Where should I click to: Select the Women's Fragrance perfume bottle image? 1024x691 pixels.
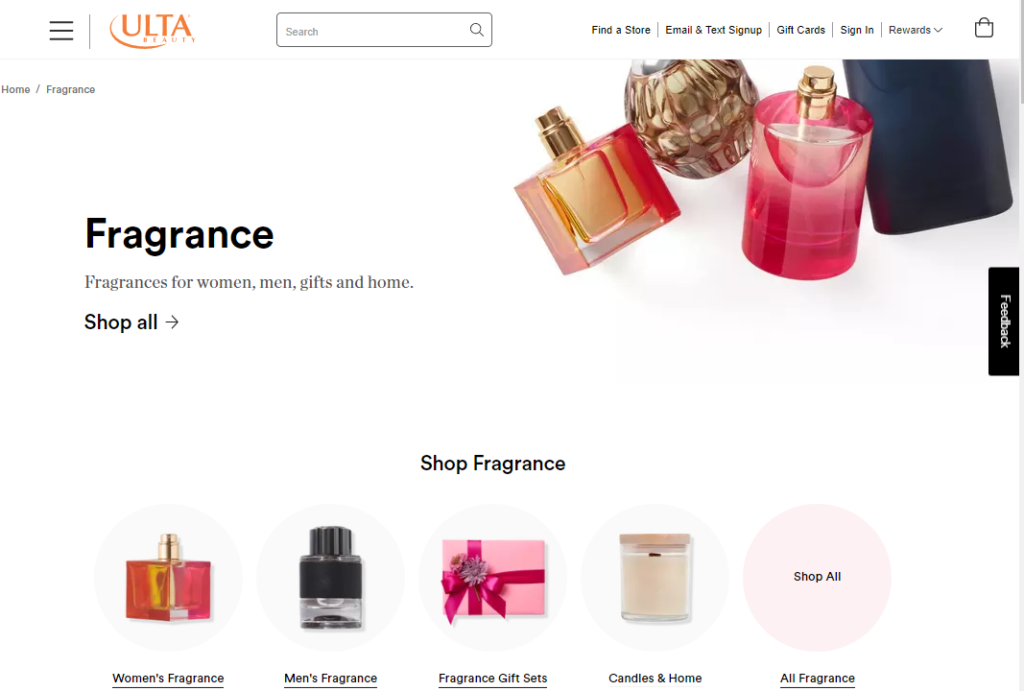[x=168, y=577]
